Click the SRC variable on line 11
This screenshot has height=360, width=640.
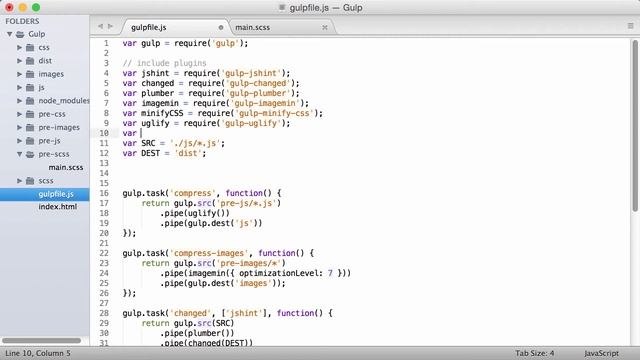[148, 144]
